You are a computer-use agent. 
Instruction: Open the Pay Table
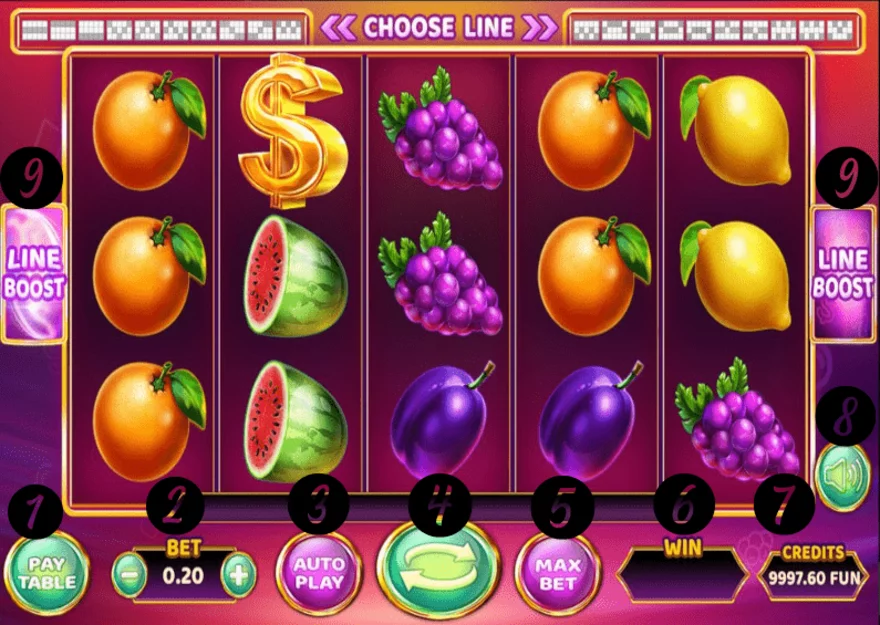pos(47,573)
